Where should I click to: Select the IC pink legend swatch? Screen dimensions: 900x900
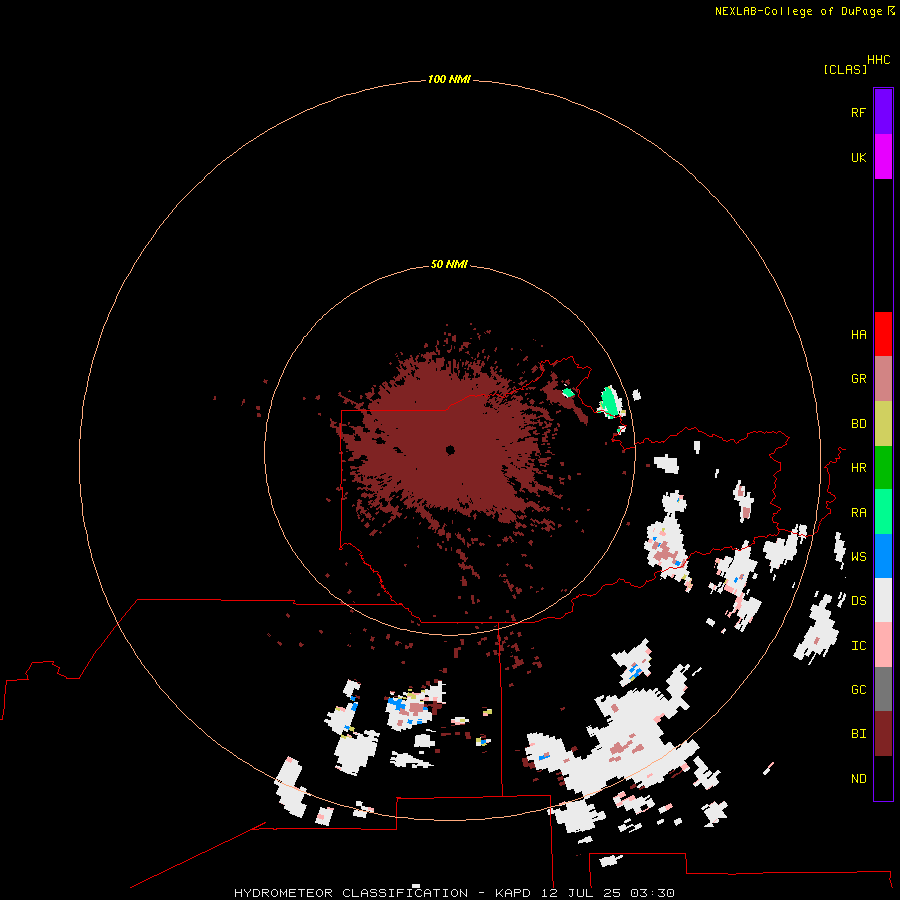pos(883,645)
